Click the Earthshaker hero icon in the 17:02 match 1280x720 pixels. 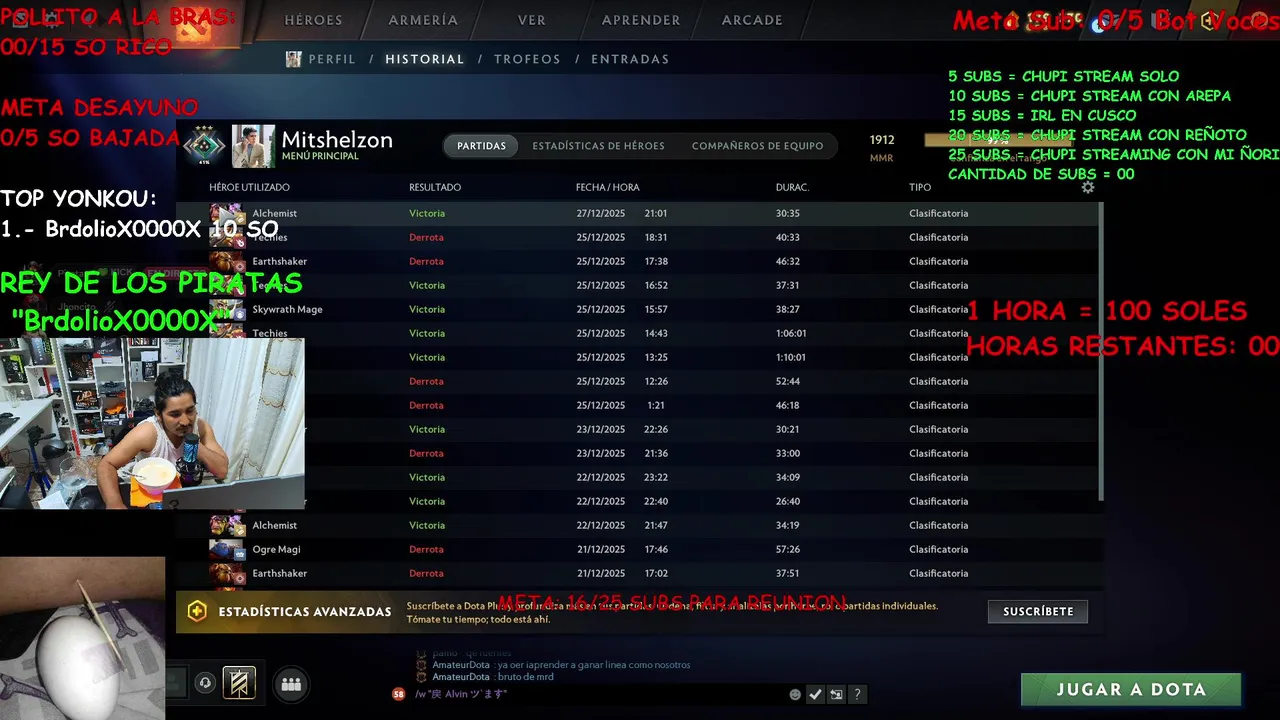(x=227, y=573)
